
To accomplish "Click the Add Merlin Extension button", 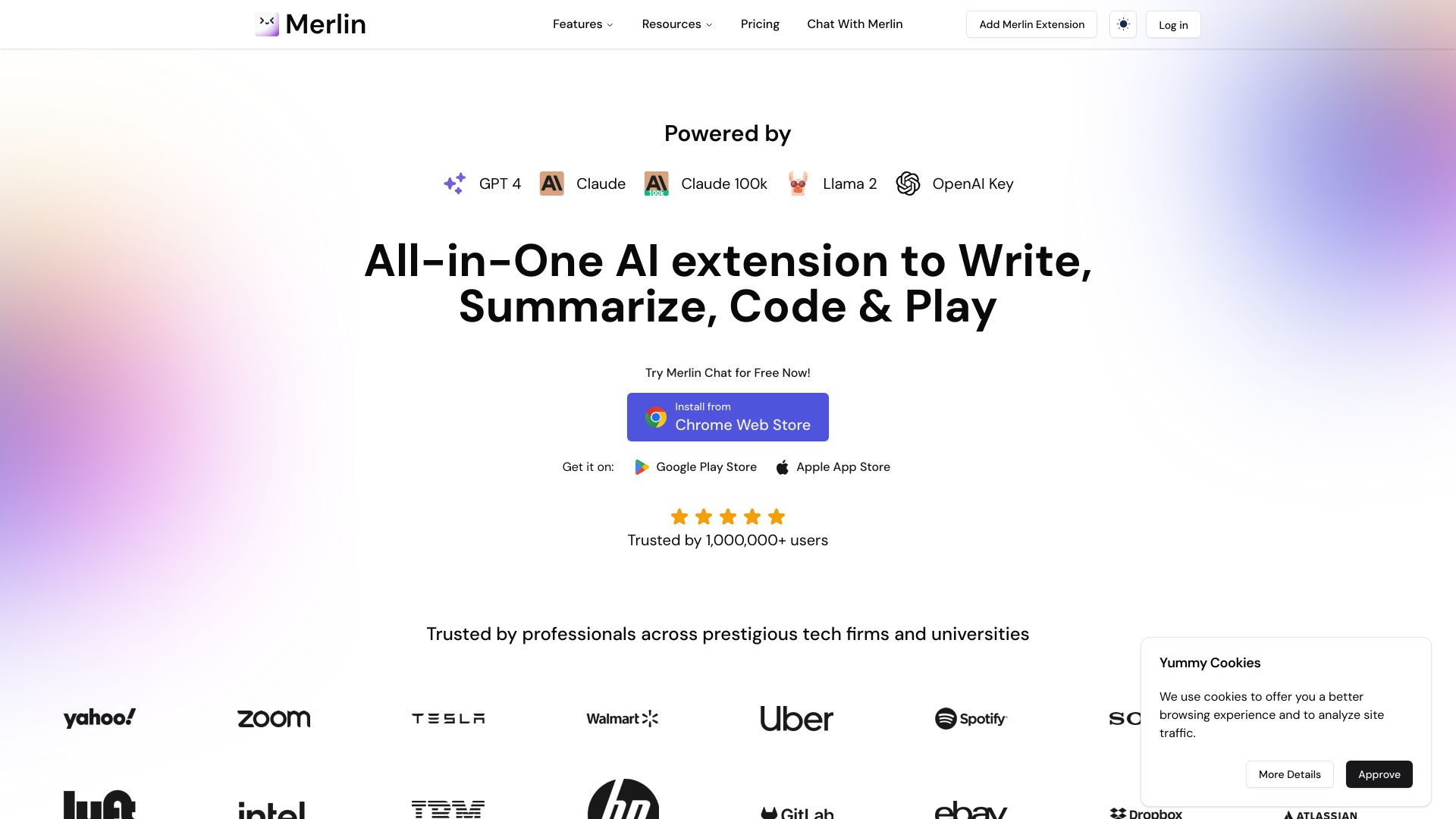I will (x=1031, y=25).
